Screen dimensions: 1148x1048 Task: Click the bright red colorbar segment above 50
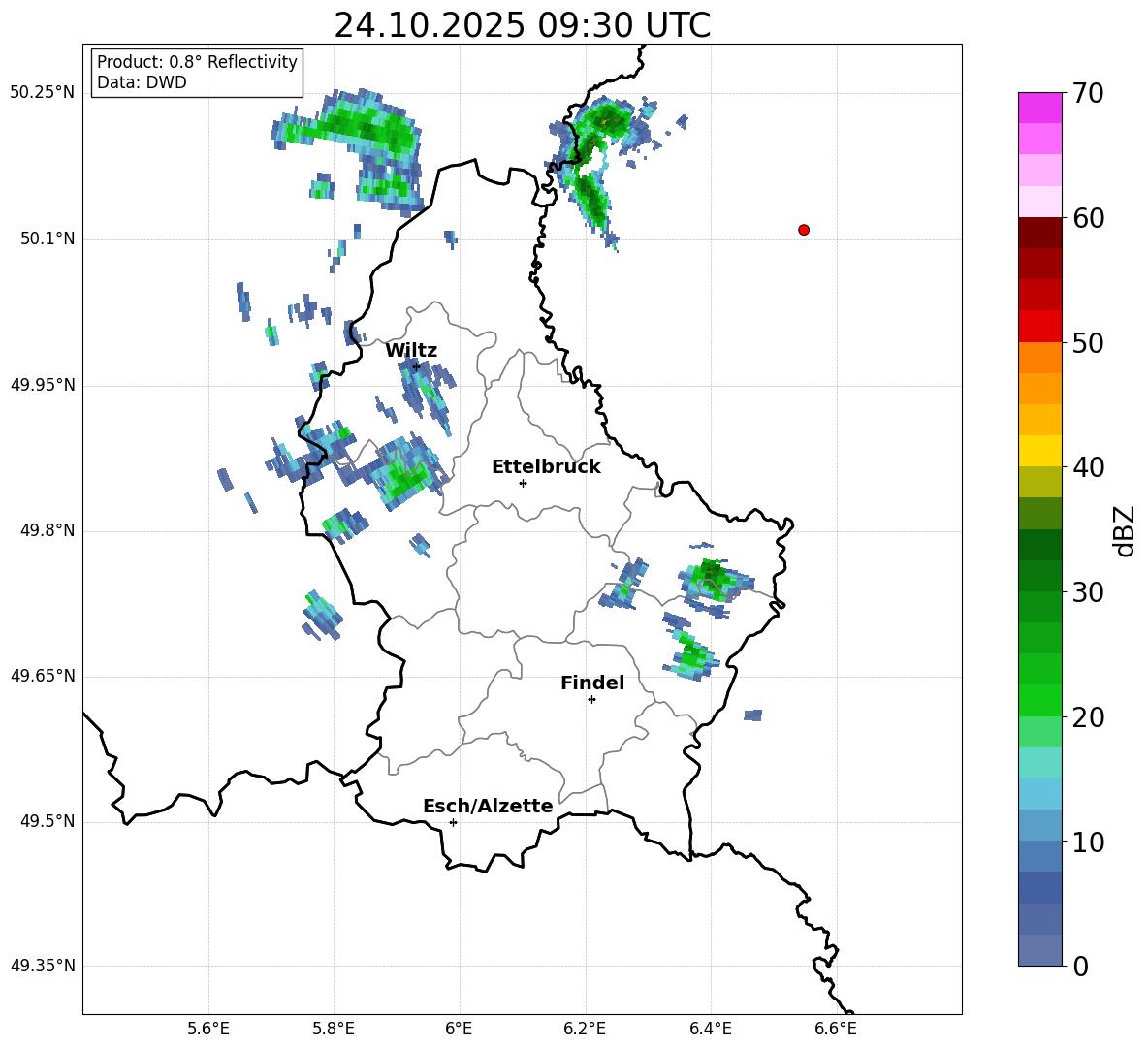[1040, 326]
